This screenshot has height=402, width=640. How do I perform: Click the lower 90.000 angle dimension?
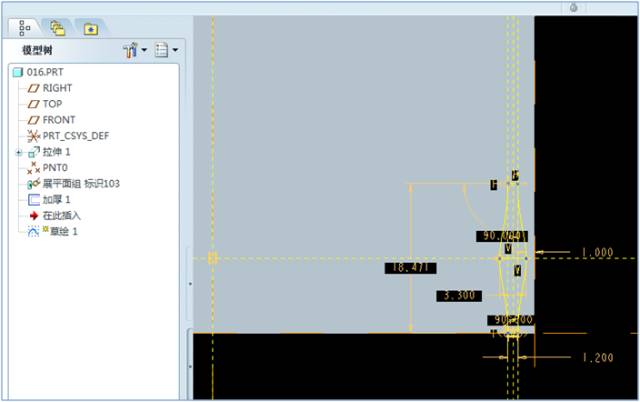(512, 320)
